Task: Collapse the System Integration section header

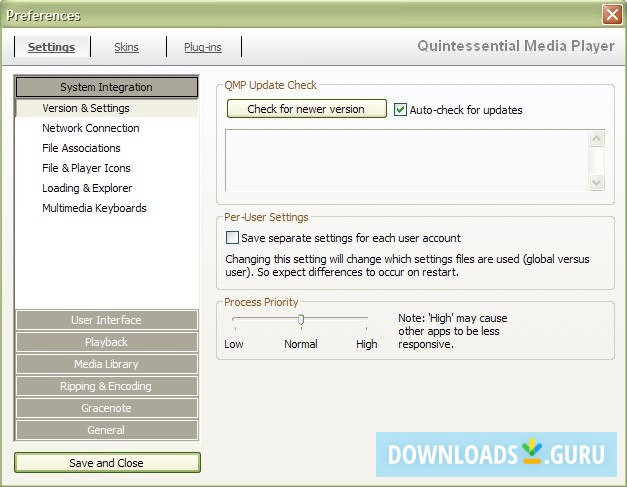Action: pos(106,87)
